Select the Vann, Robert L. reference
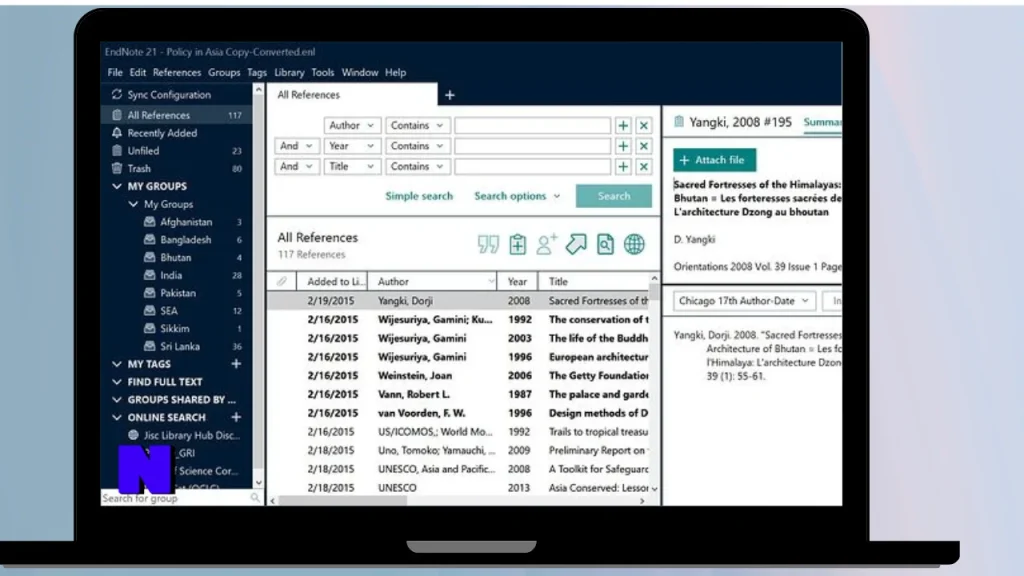The image size is (1024, 576). [458, 394]
